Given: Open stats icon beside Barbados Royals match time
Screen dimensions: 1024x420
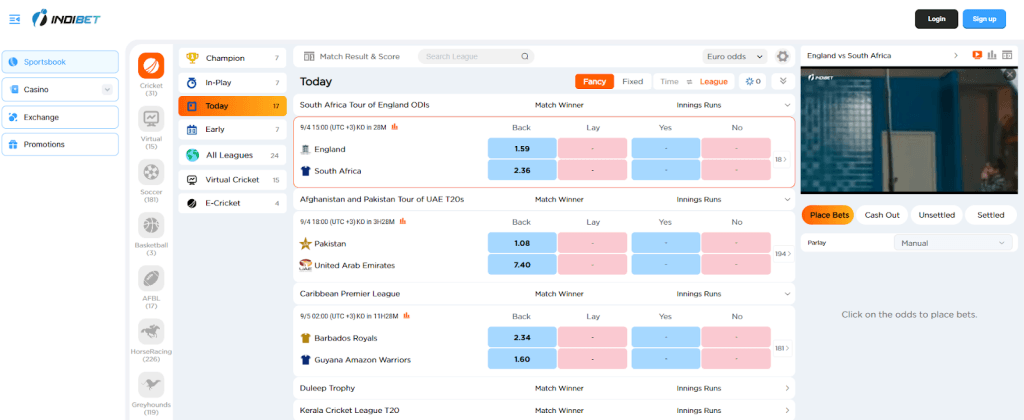Looking at the screenshot, I should coord(406,315).
